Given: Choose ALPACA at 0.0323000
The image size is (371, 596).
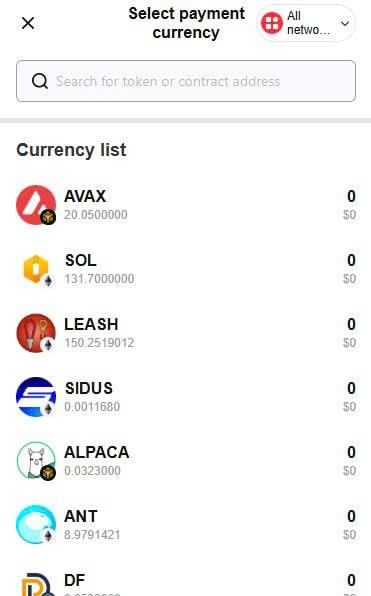Looking at the screenshot, I should pos(186,461).
